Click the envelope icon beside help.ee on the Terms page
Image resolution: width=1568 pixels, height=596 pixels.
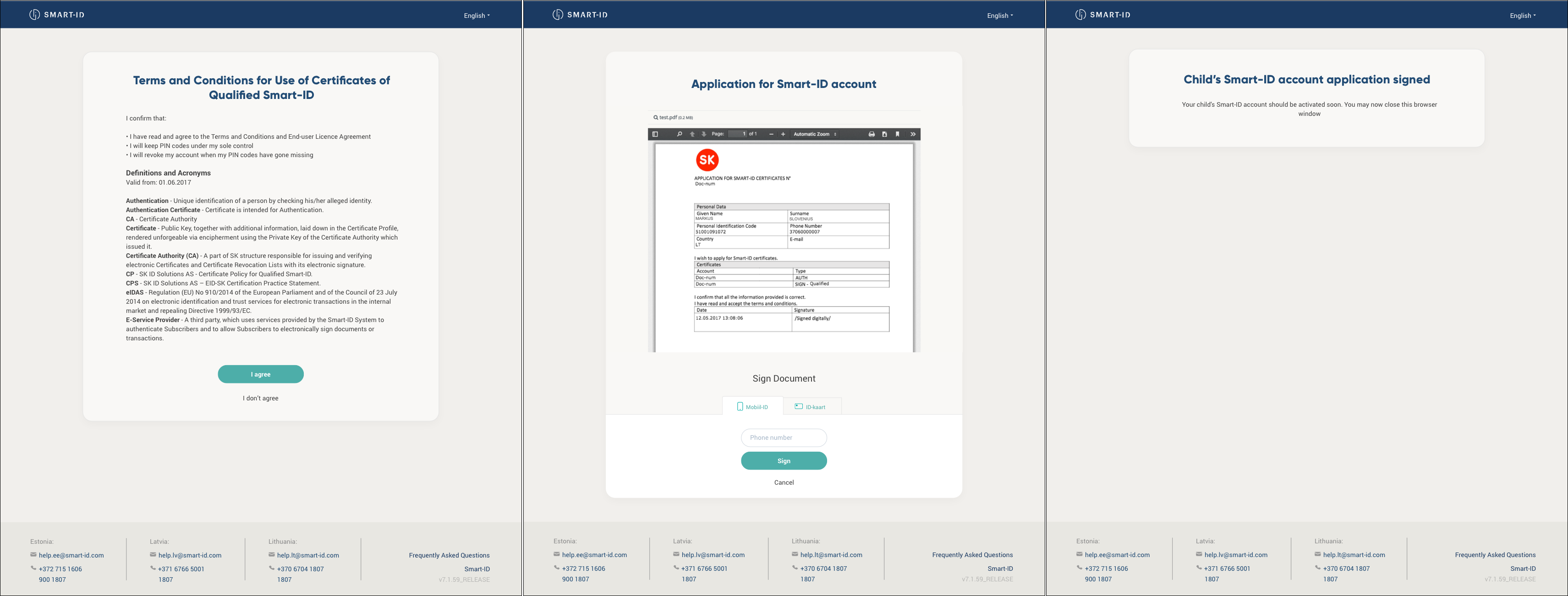tap(33, 555)
